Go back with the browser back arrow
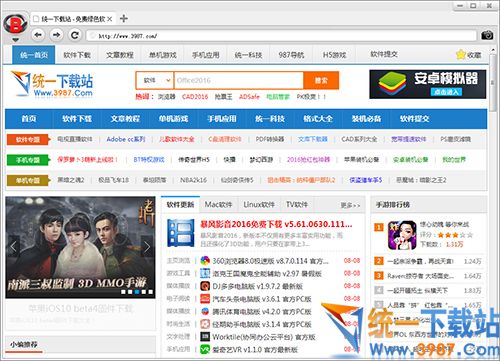The width and height of the screenshot is (500, 361). (38, 35)
